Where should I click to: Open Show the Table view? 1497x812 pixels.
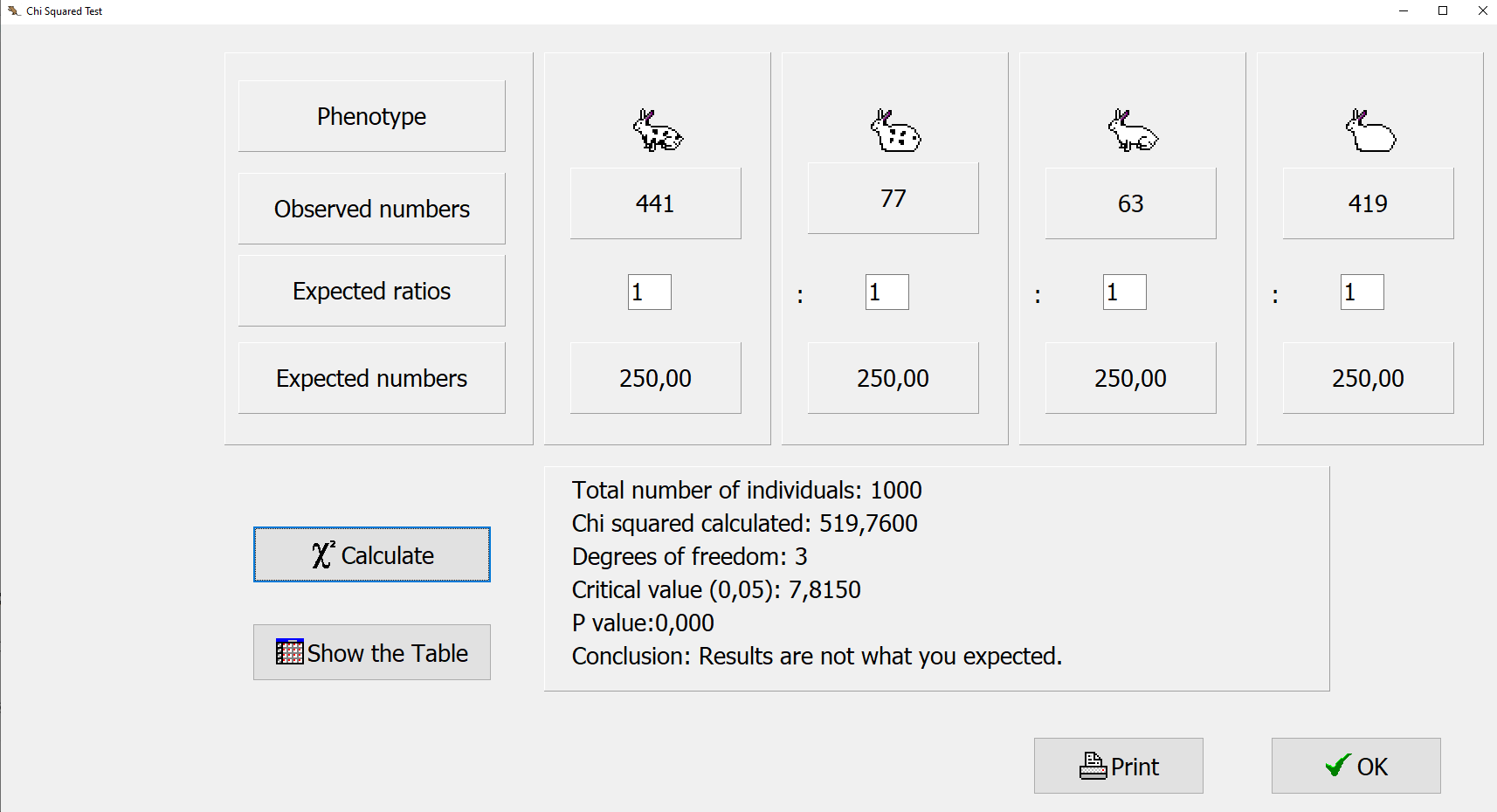372,652
